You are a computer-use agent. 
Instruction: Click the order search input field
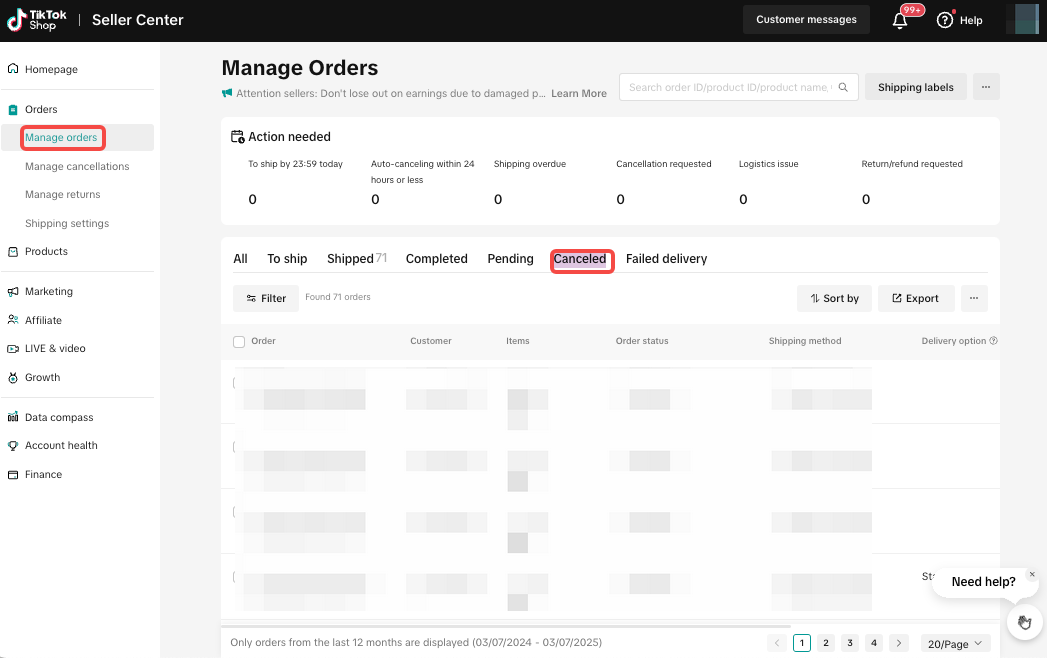pyautogui.click(x=728, y=87)
